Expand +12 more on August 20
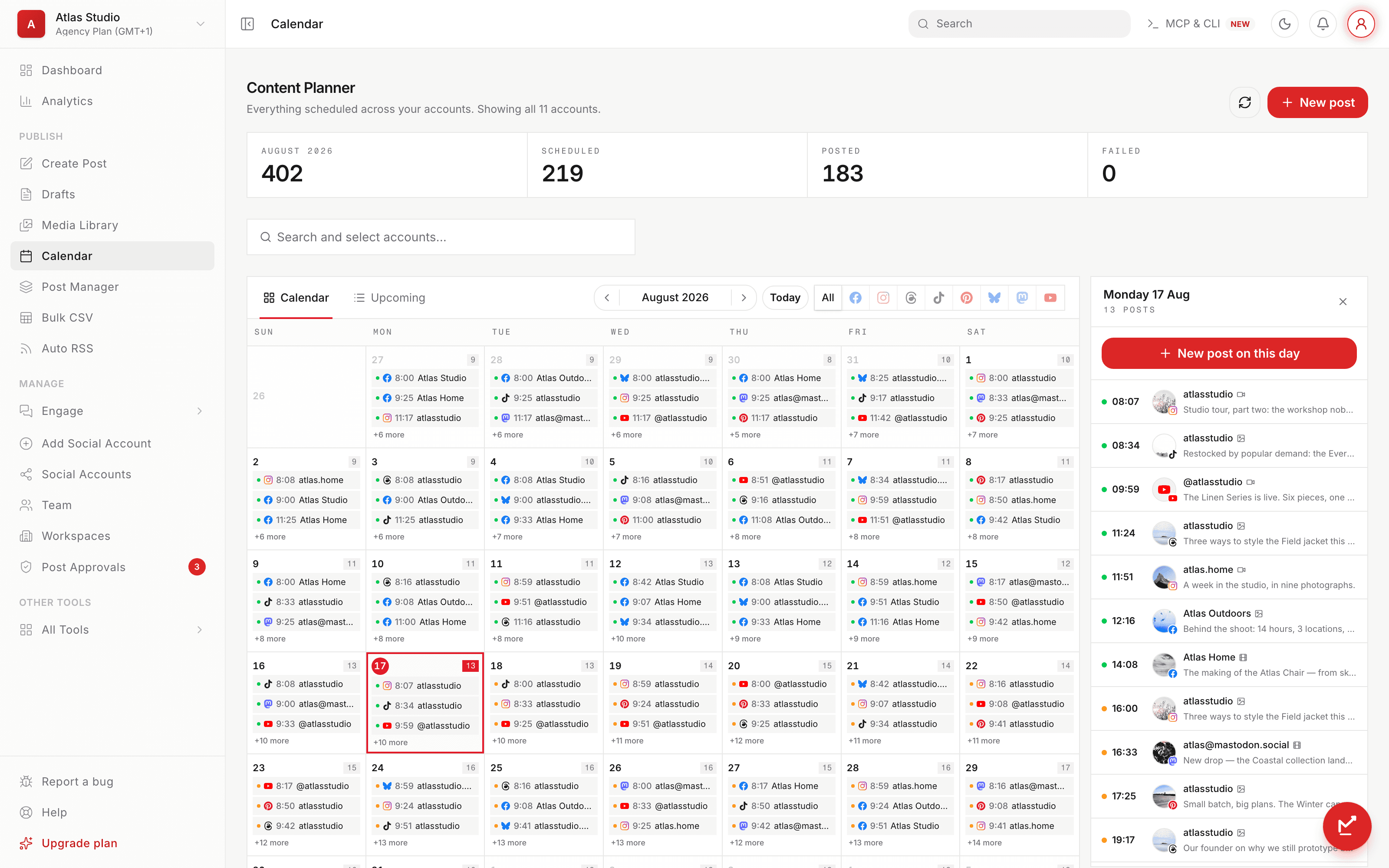The image size is (1389, 868). [x=746, y=740]
